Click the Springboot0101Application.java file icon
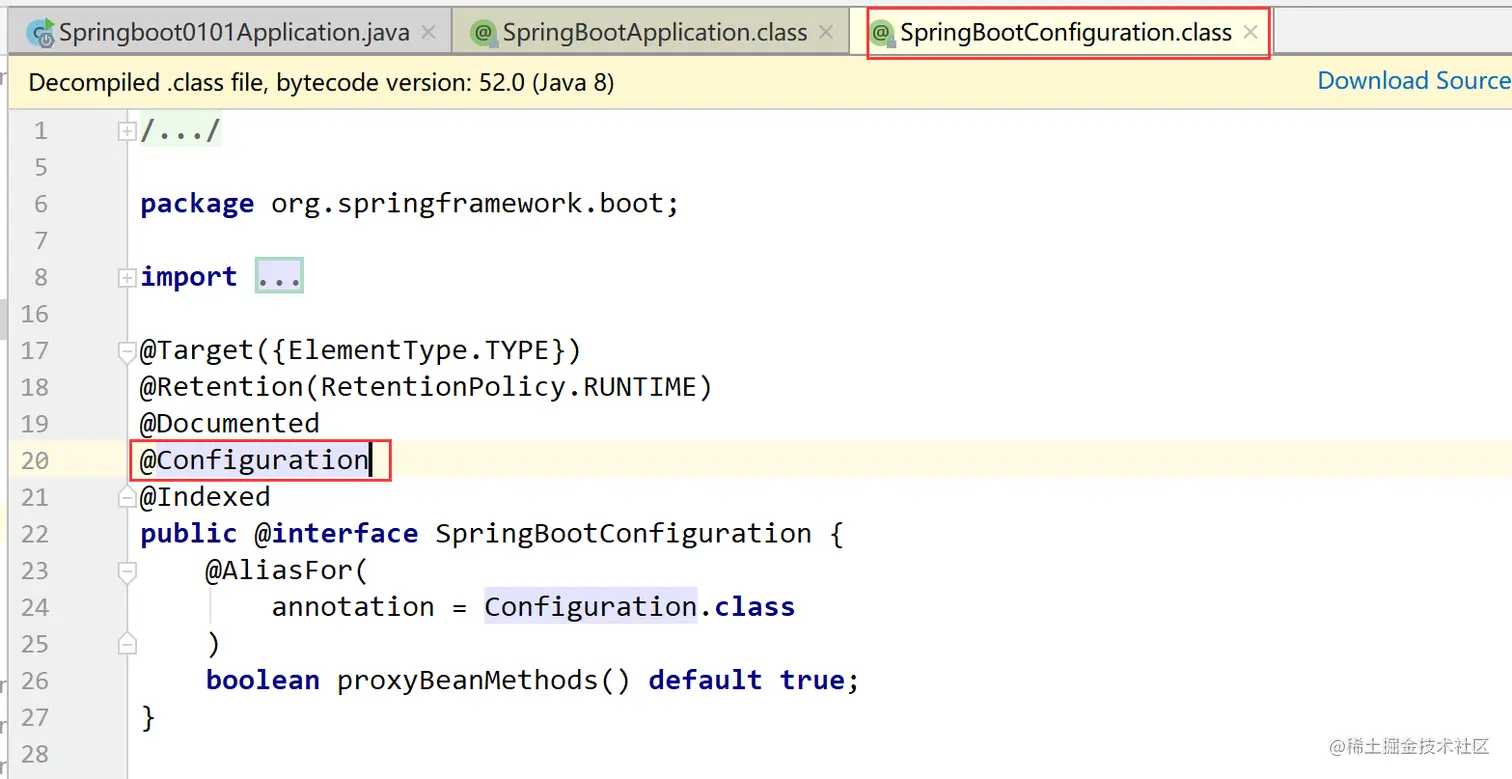Image resolution: width=1512 pixels, height=779 pixels. [x=41, y=34]
